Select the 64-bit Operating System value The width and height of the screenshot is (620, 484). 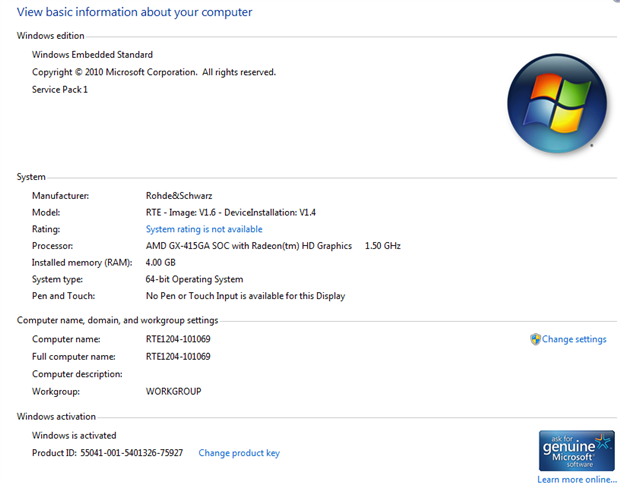pyautogui.click(x=194, y=279)
